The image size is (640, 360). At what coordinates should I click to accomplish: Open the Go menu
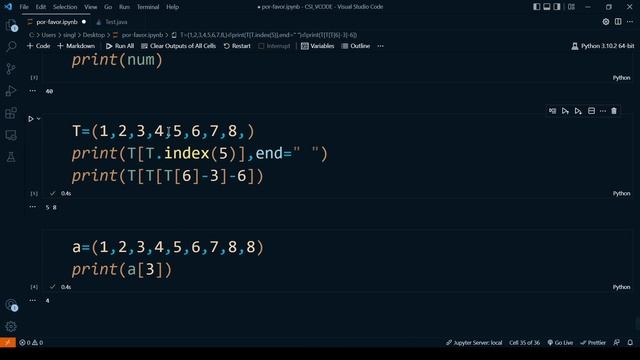[108, 7]
